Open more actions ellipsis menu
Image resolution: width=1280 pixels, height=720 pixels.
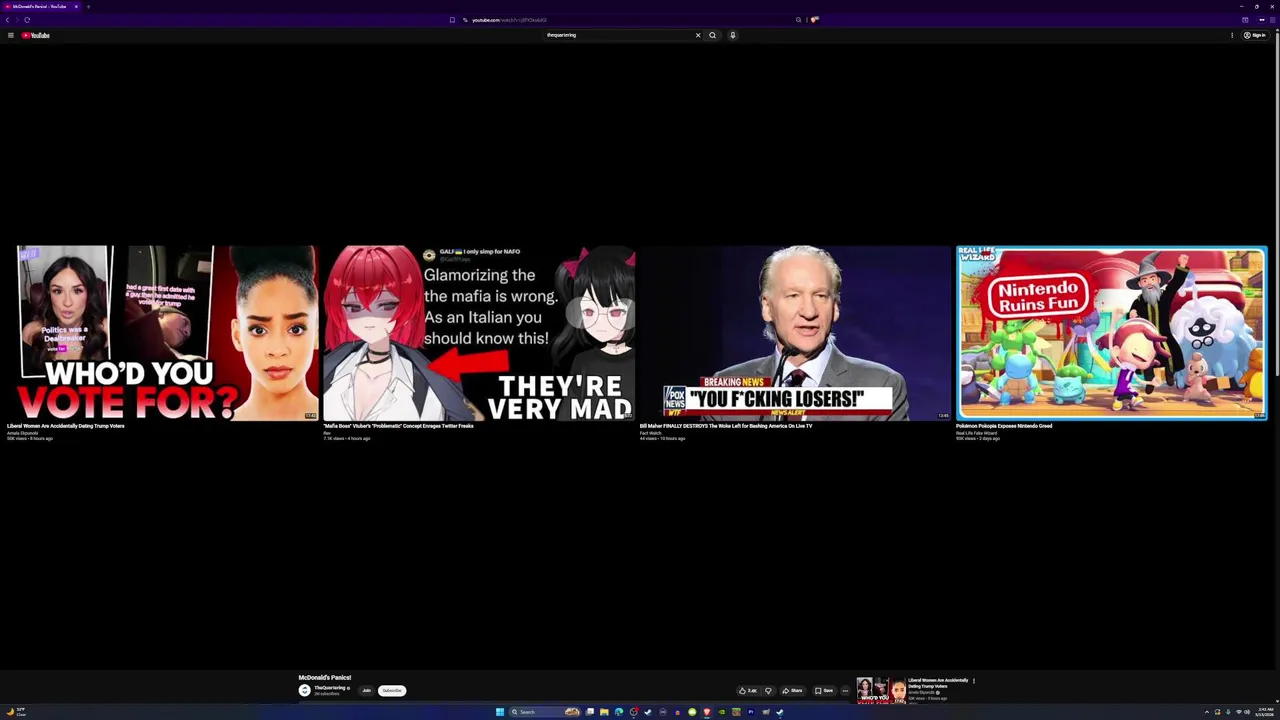(845, 690)
